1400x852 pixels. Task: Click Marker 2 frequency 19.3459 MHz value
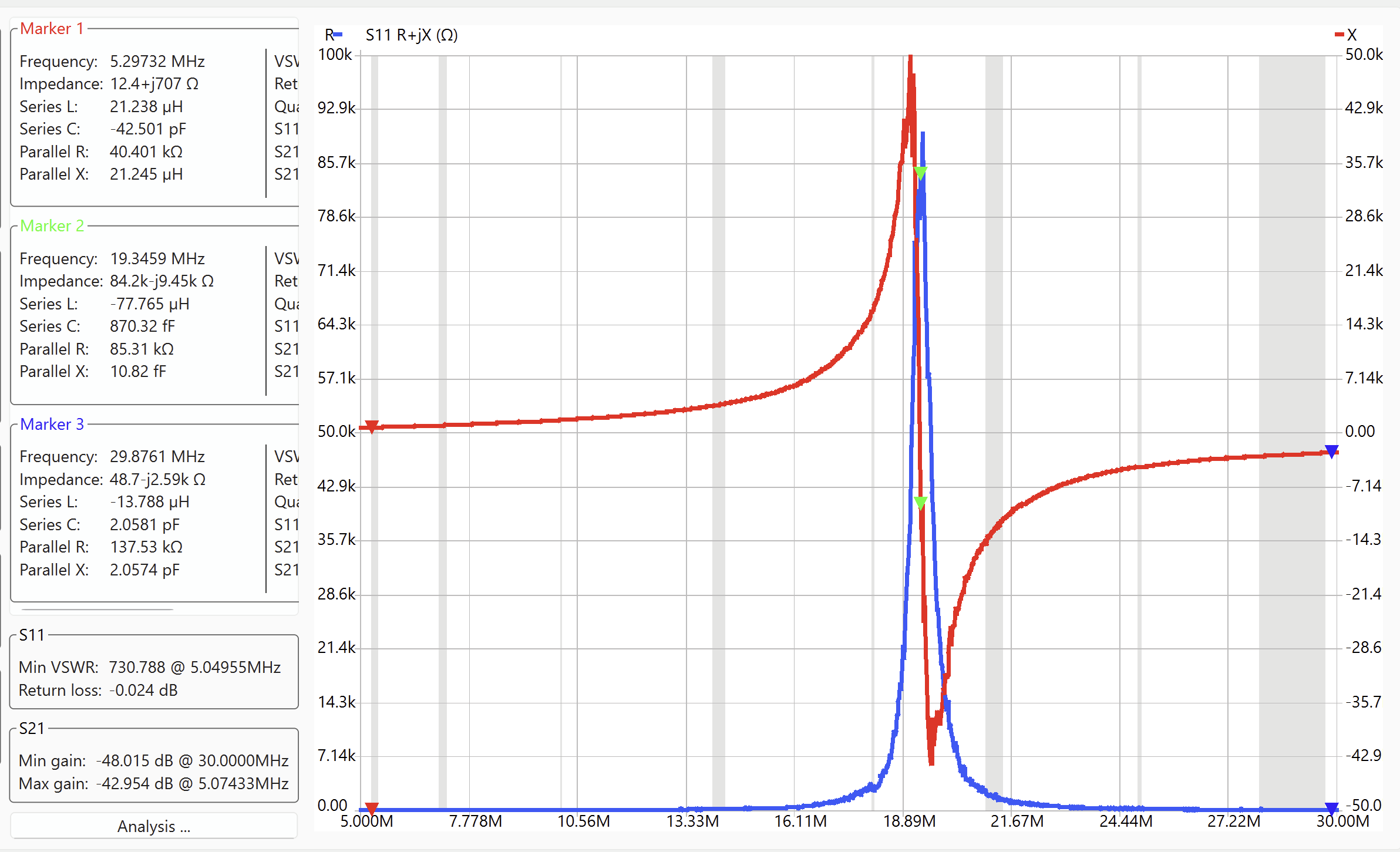click(x=157, y=258)
